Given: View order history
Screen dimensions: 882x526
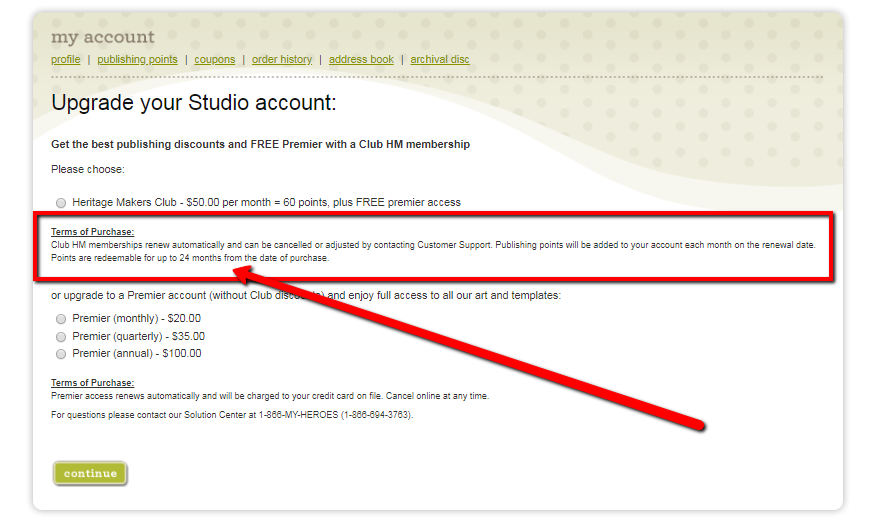Looking at the screenshot, I should (x=282, y=60).
